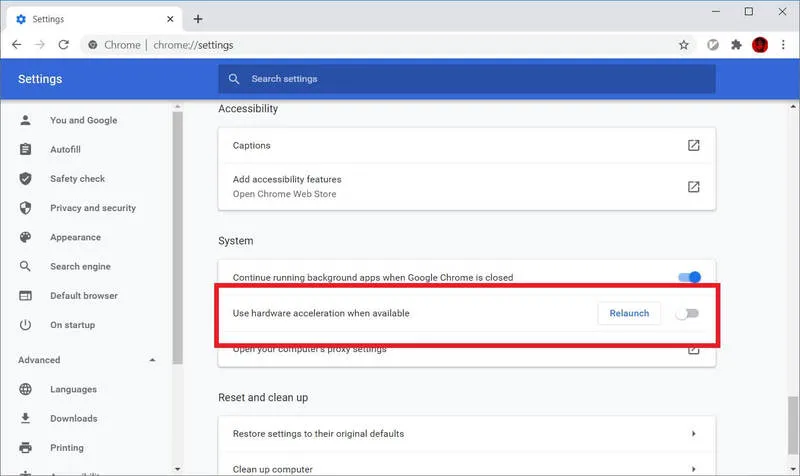Open the extensions puzzle icon

(736, 45)
